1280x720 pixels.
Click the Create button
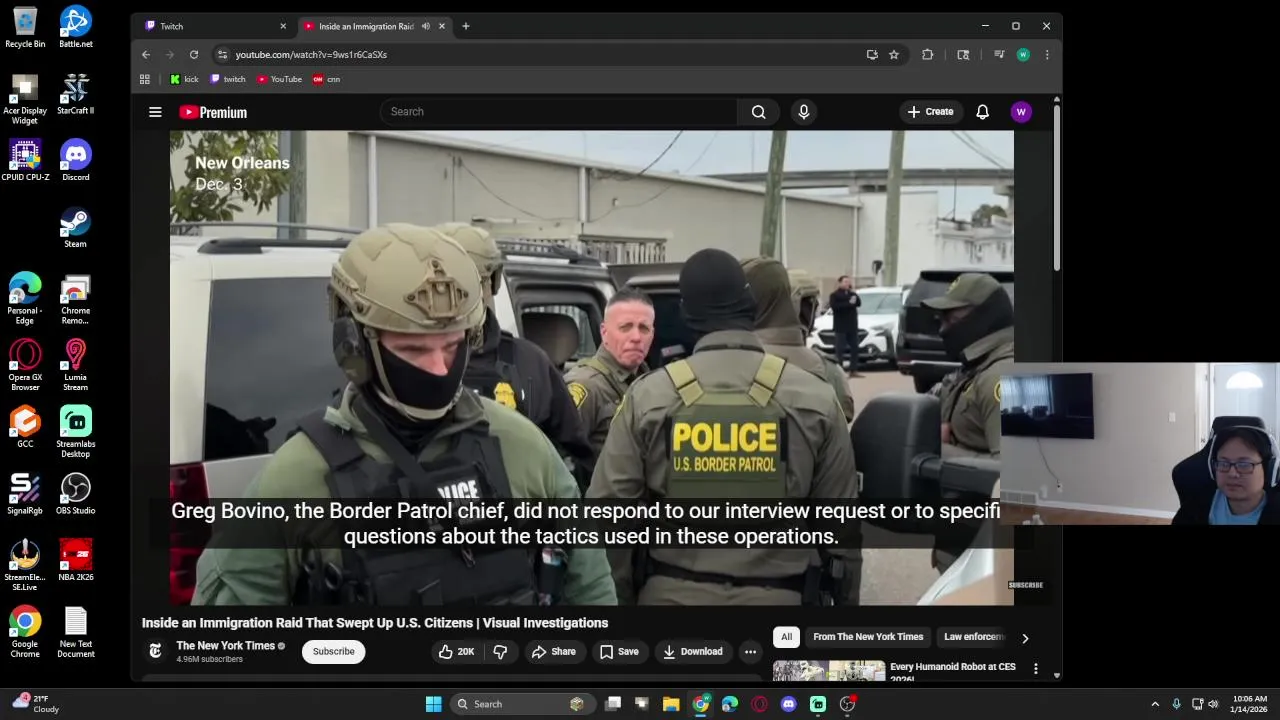[931, 112]
